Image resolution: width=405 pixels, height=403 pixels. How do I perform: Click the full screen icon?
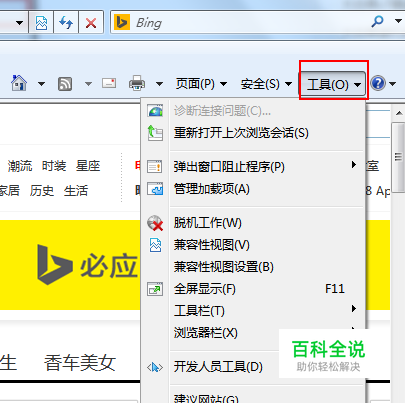[x=155, y=289]
